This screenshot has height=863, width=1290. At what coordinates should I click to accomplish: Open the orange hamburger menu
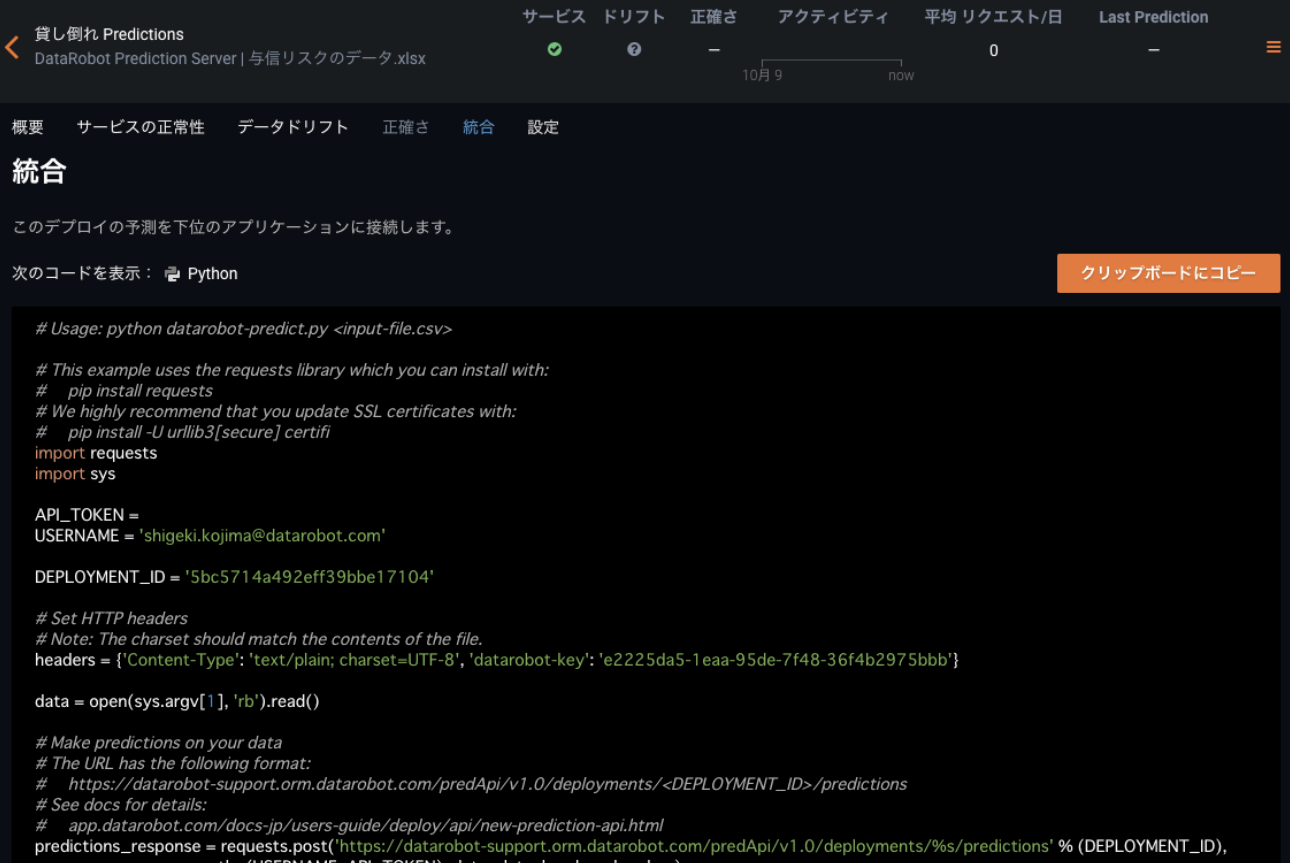(x=1273, y=47)
